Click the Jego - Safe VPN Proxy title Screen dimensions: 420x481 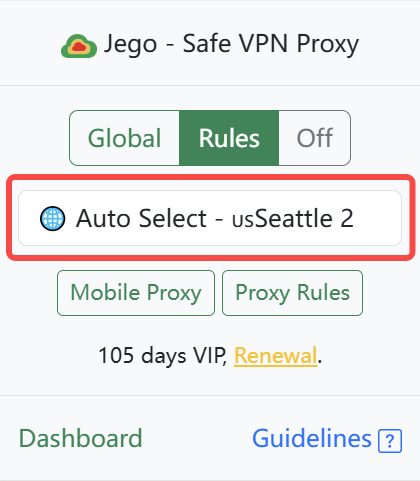(231, 44)
